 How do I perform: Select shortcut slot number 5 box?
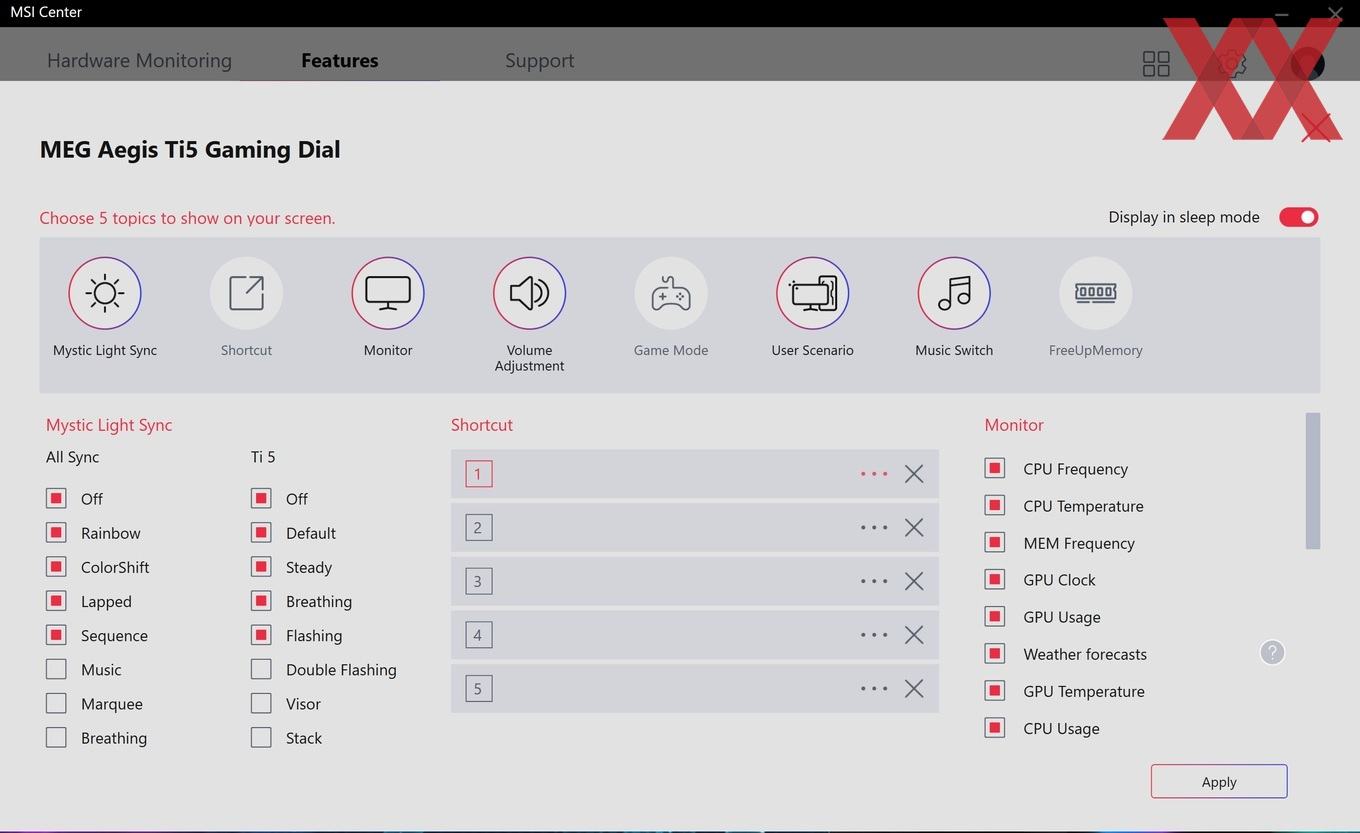coord(478,689)
